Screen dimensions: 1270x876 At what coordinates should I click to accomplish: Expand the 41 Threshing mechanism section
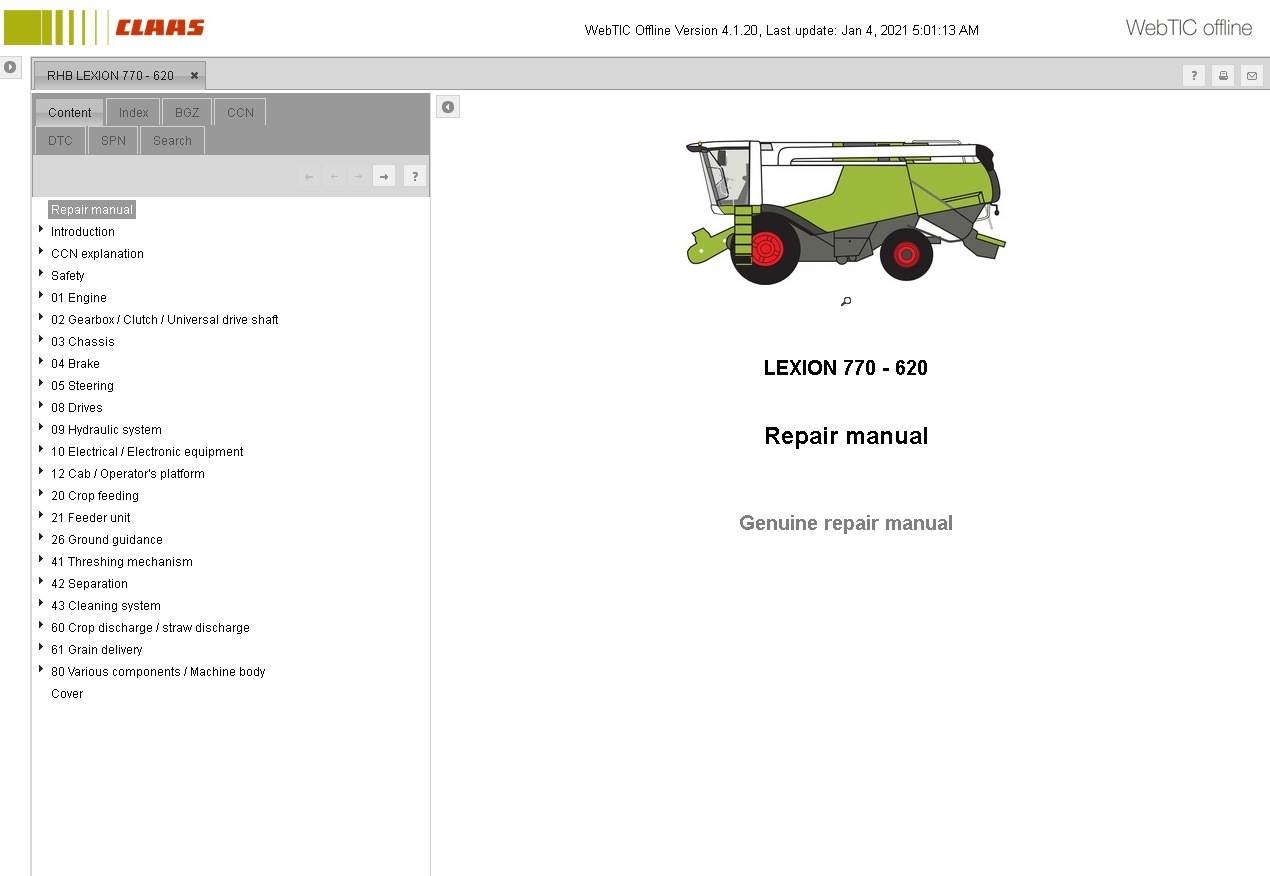[41, 561]
